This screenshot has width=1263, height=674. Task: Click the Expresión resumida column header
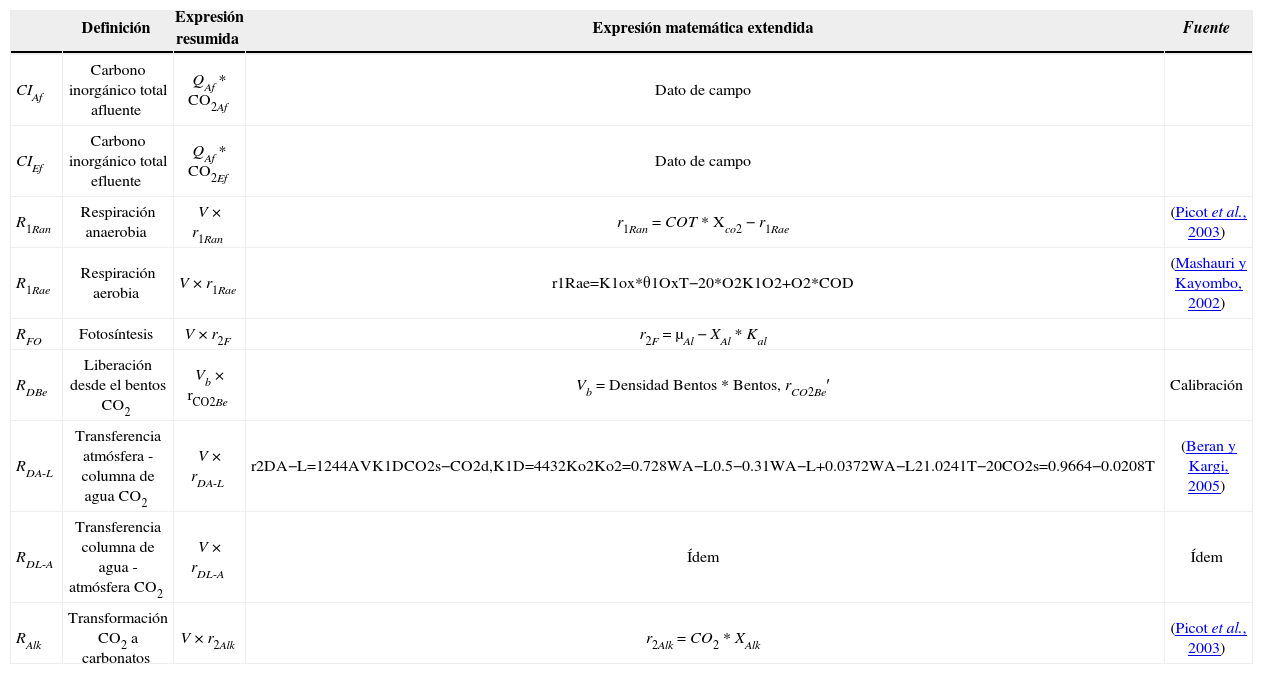(x=208, y=29)
